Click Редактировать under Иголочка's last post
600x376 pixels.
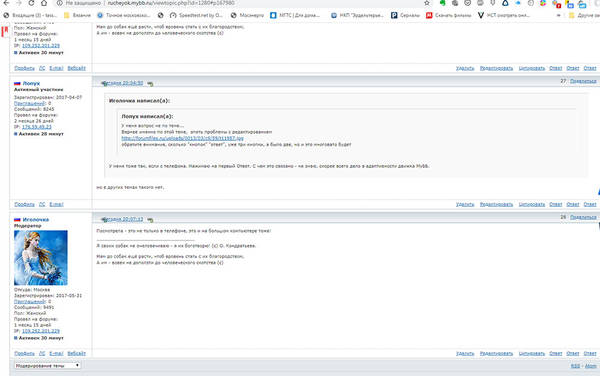(x=496, y=353)
